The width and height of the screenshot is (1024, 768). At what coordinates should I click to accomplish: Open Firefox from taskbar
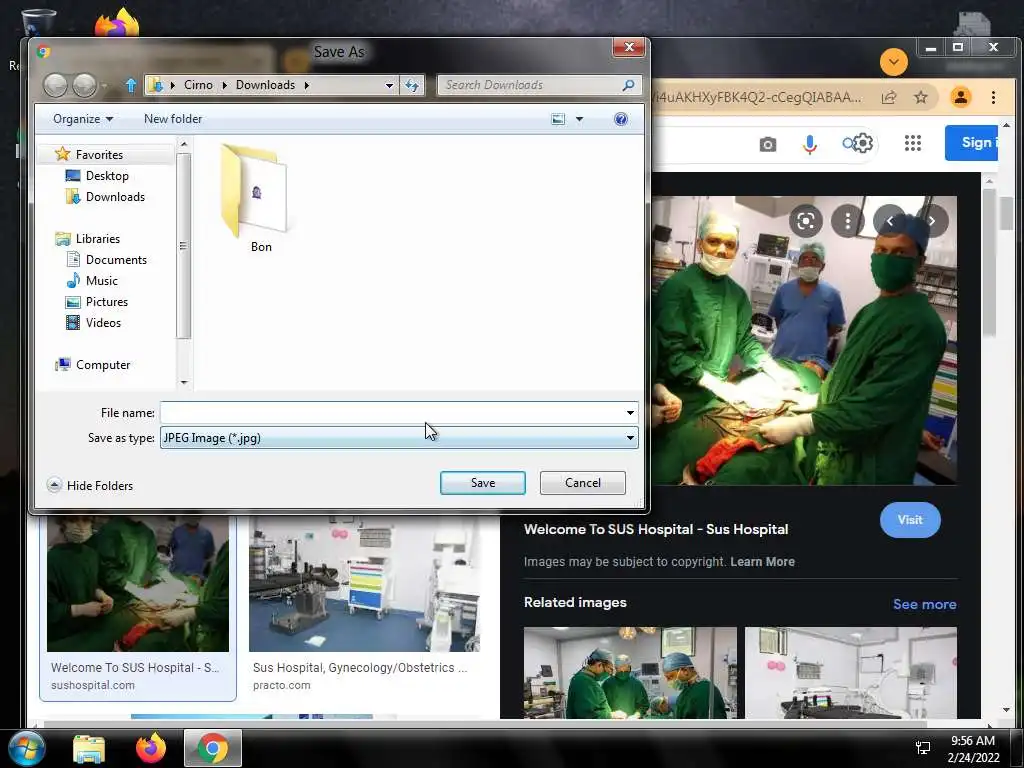151,748
